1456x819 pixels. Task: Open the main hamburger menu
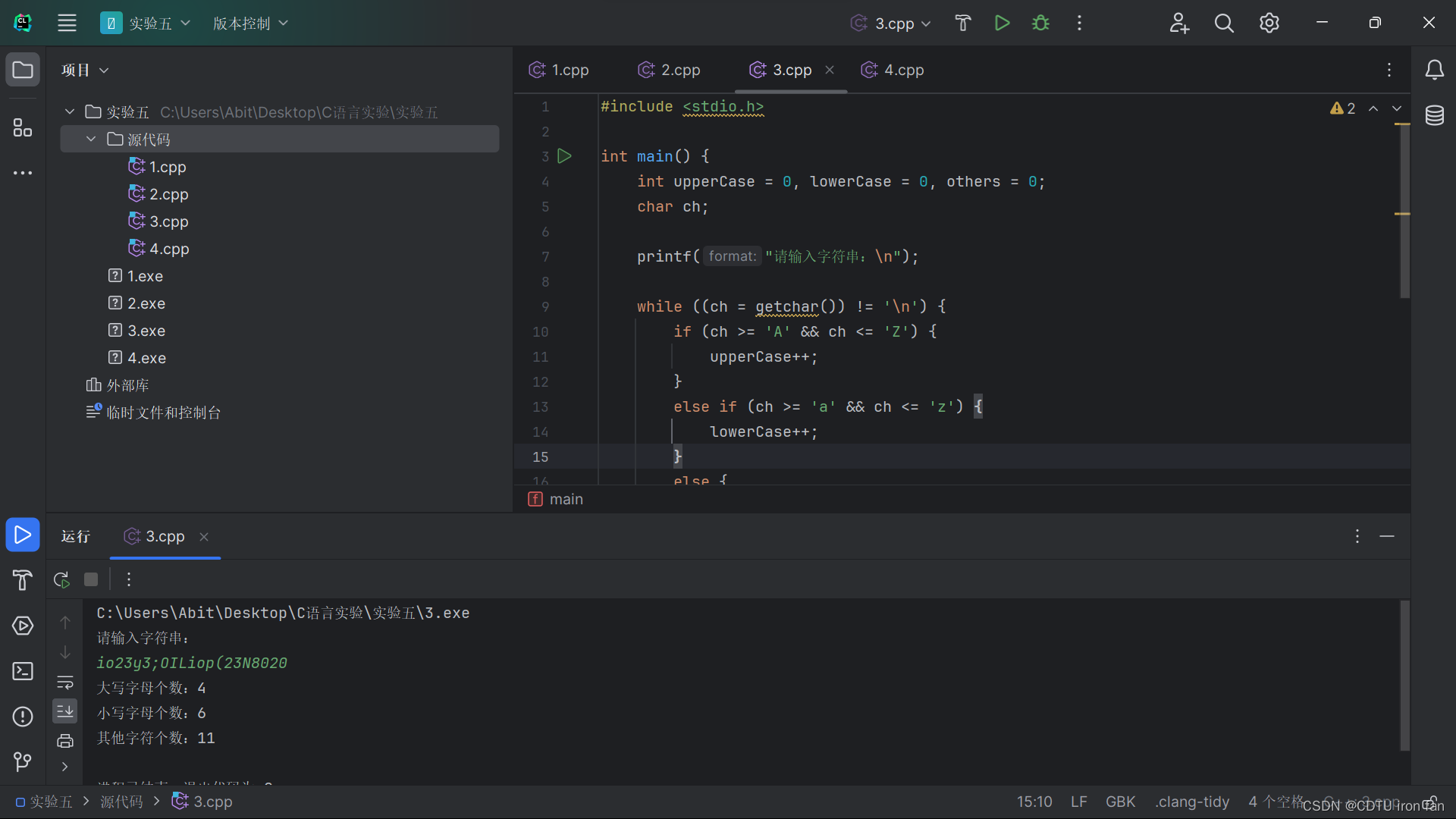point(67,23)
